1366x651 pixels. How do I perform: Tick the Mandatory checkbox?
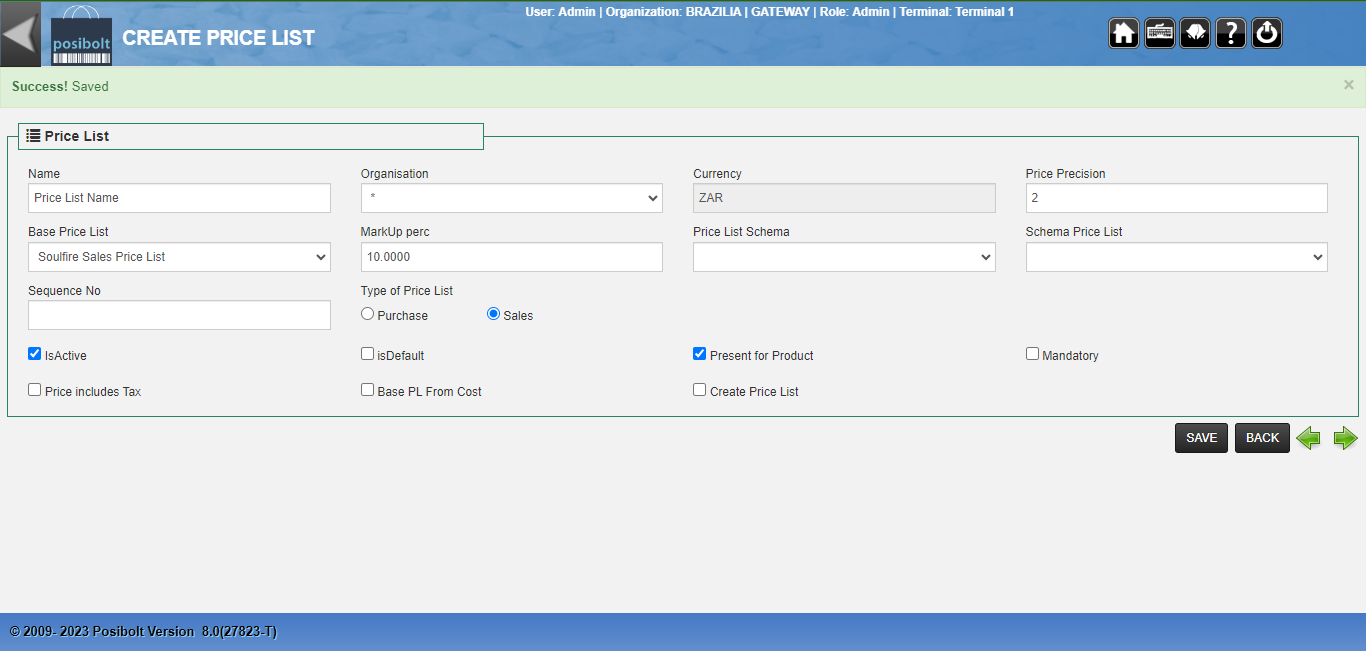coord(1032,354)
